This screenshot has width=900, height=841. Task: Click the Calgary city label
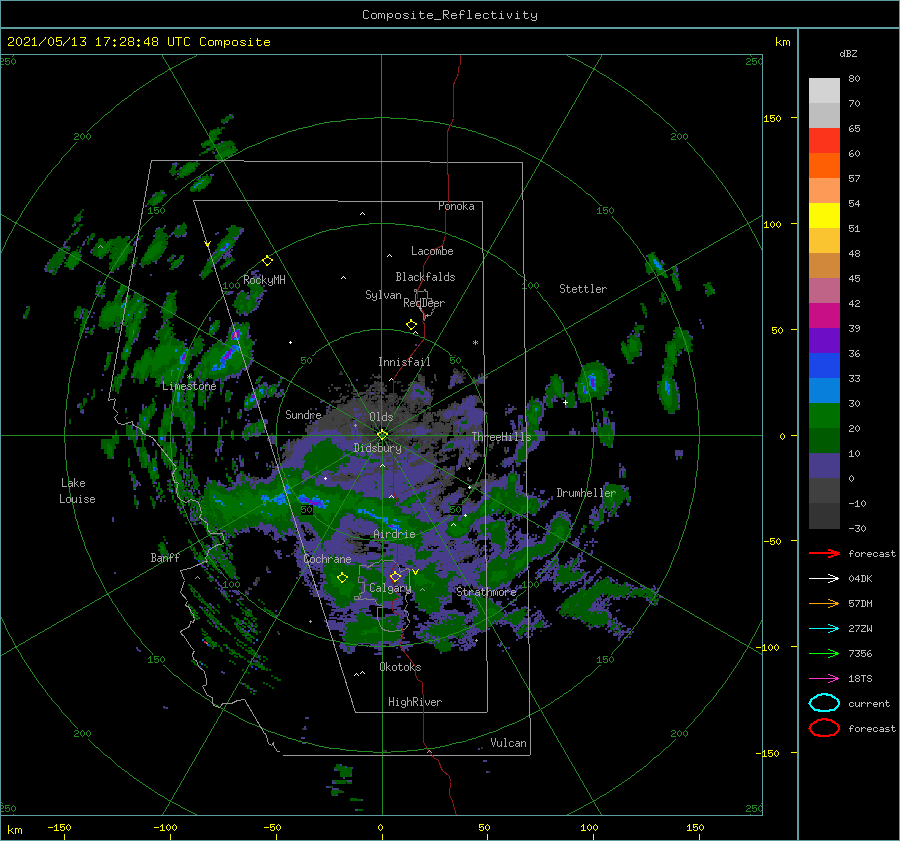tap(390, 588)
